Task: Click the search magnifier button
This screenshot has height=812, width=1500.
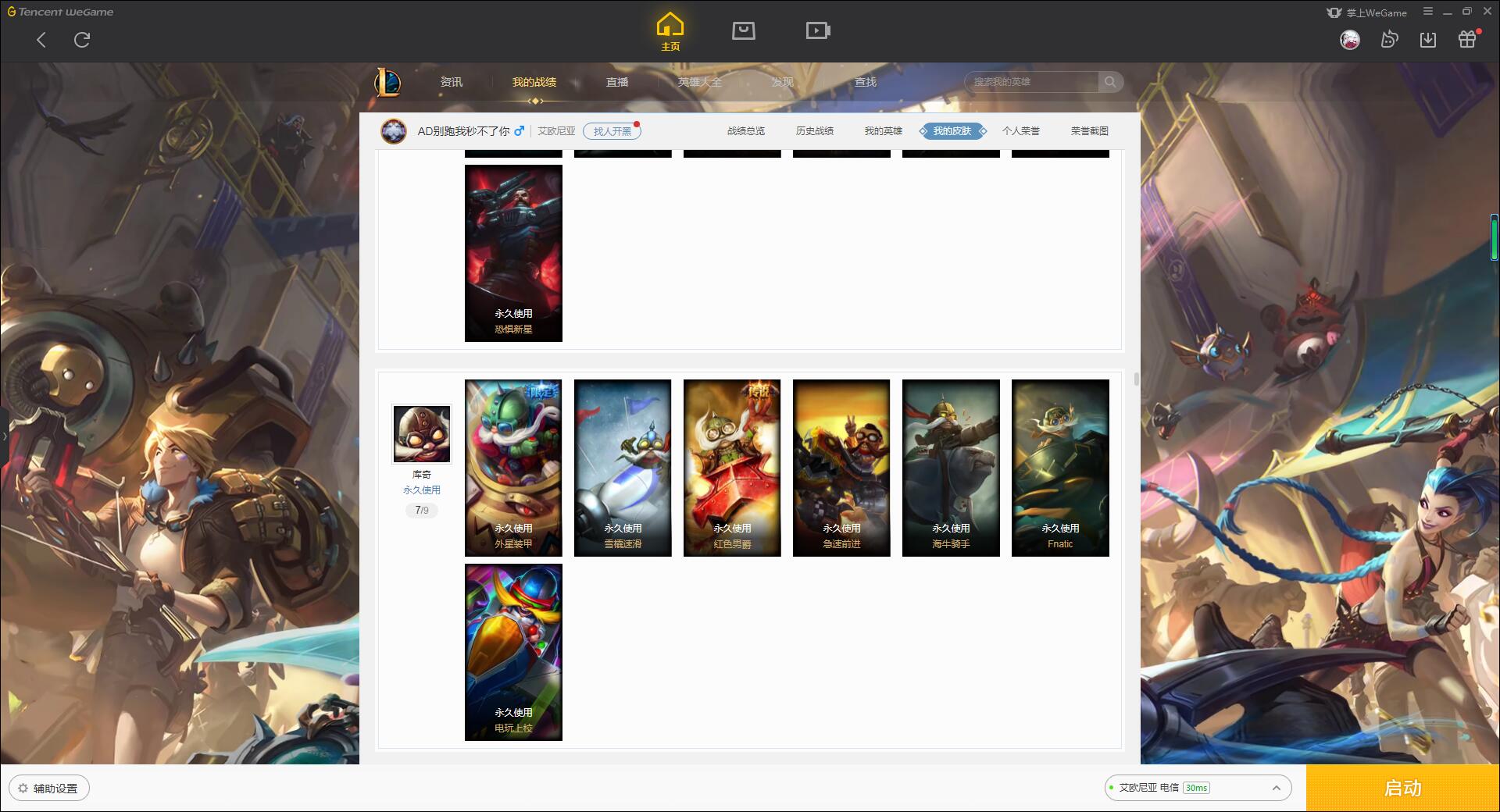Action: tap(1110, 82)
